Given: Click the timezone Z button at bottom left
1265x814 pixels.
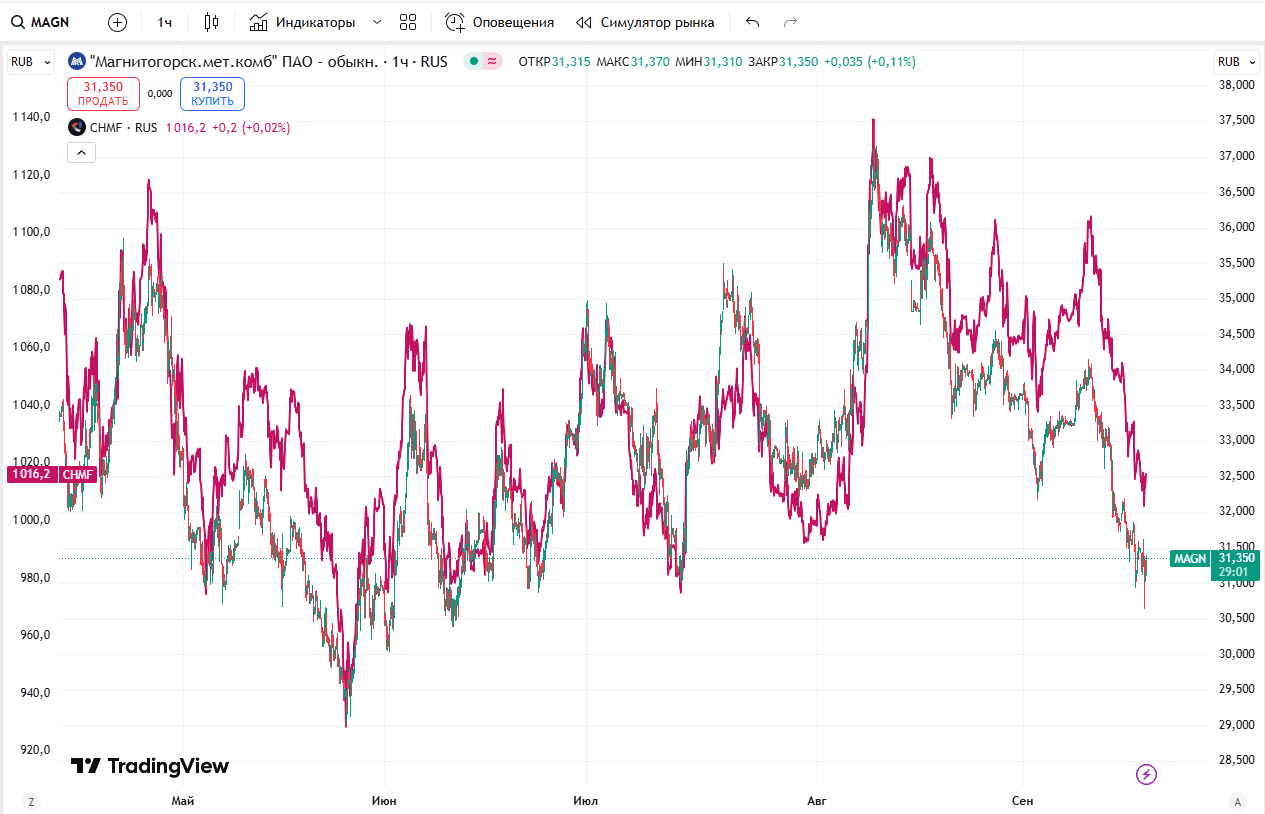Looking at the screenshot, I should 32,801.
